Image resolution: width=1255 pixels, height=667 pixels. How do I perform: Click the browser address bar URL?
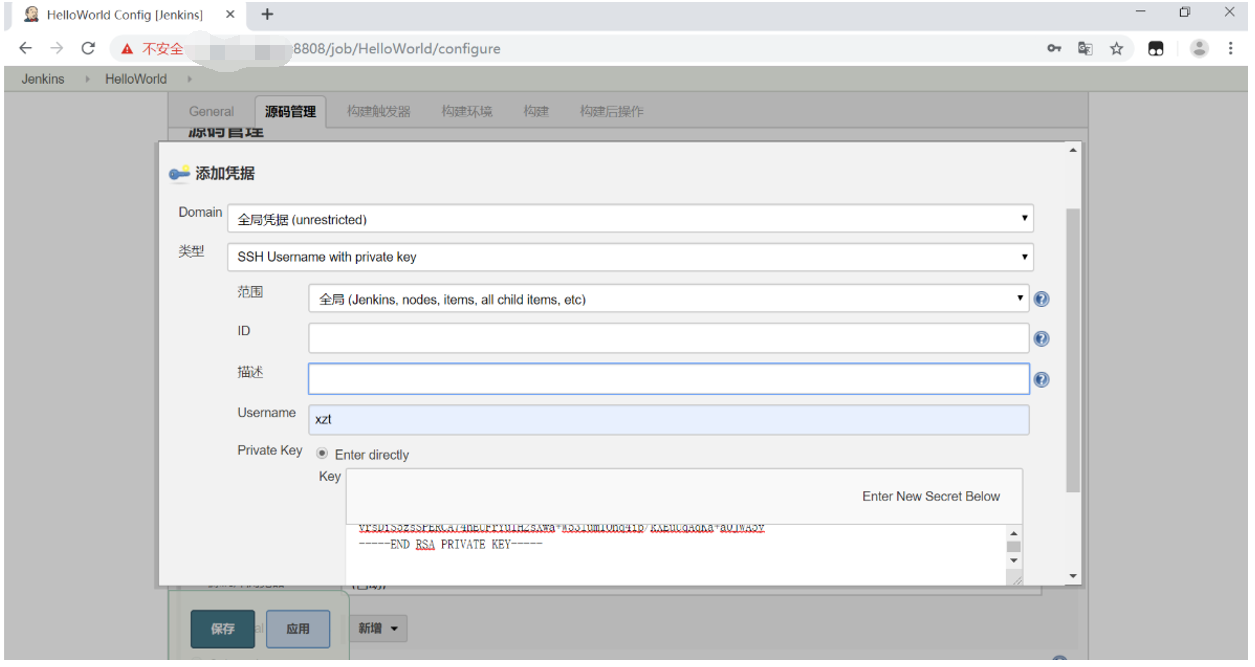[397, 48]
